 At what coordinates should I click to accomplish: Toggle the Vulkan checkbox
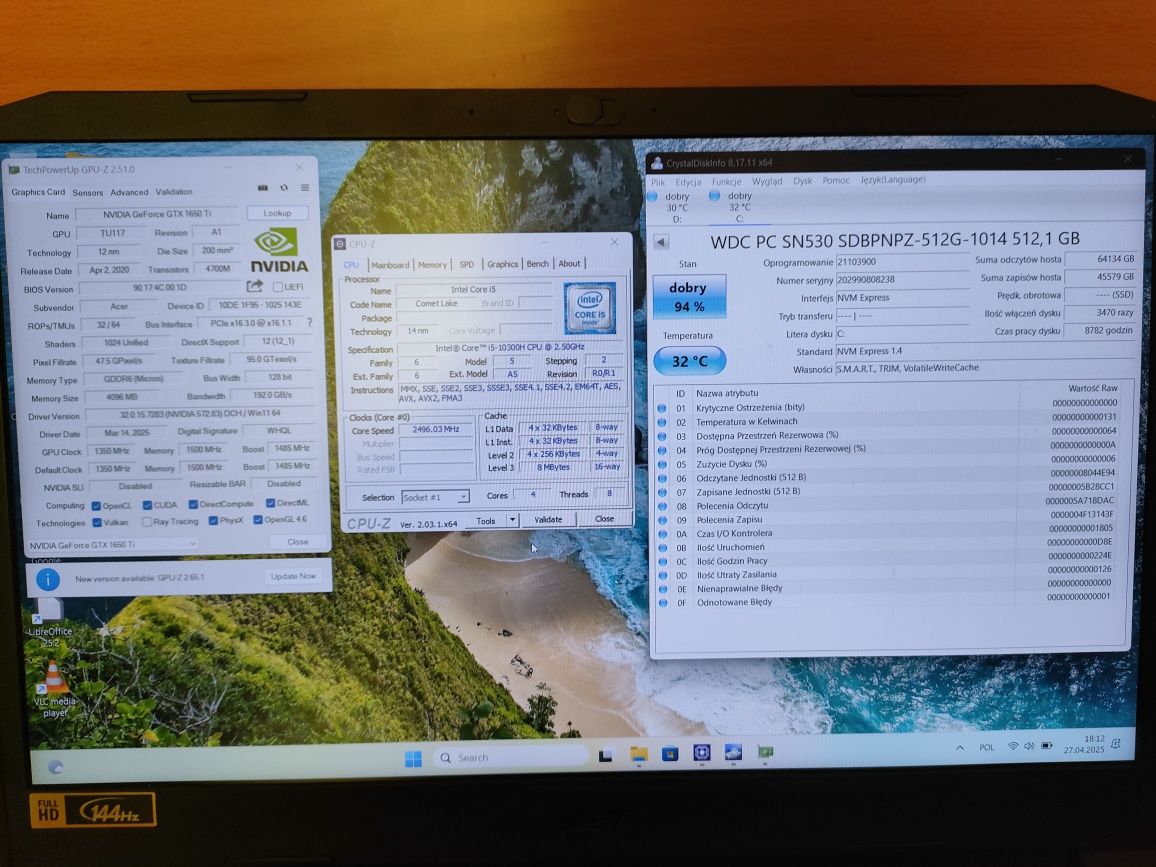pyautogui.click(x=97, y=523)
